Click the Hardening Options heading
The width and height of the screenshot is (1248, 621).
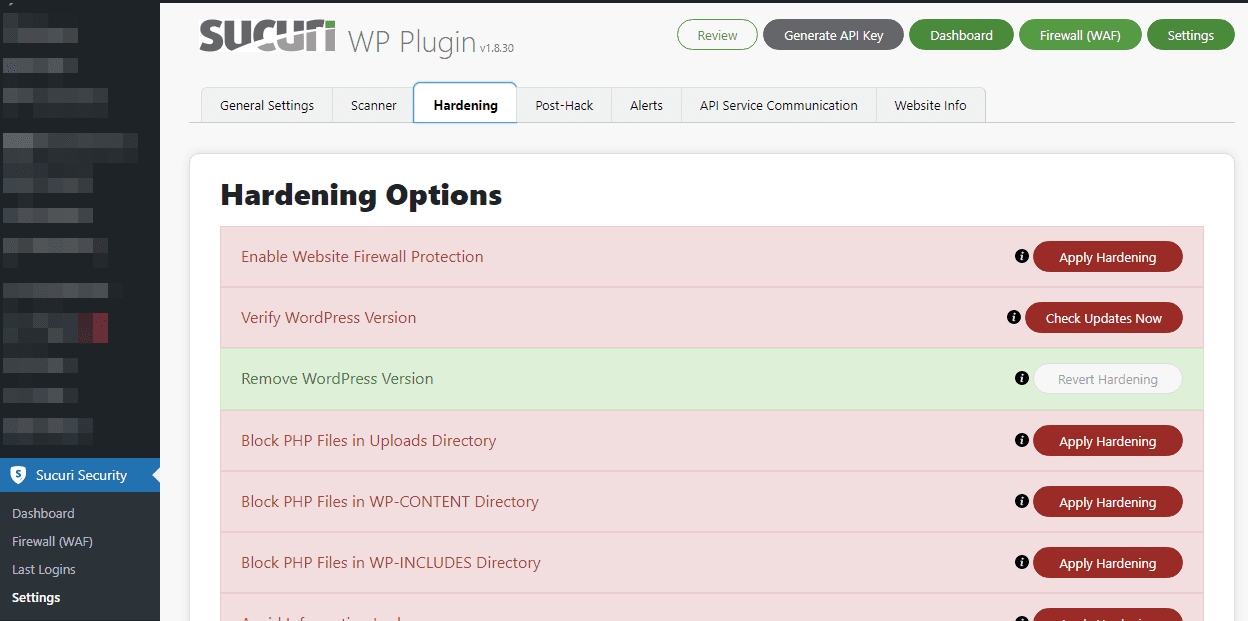(361, 195)
